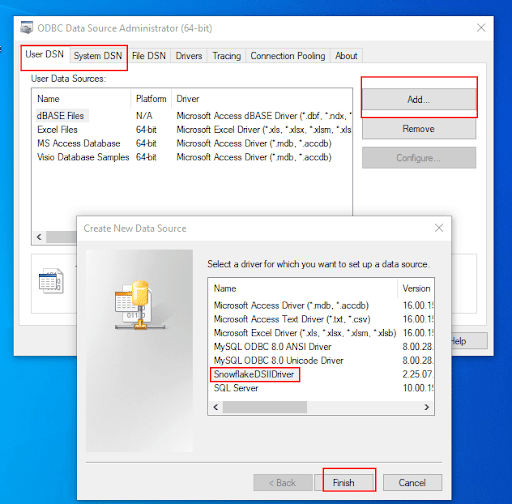This screenshot has height=504, width=512.
Task: Click the Platform column header
Action: click(x=151, y=99)
